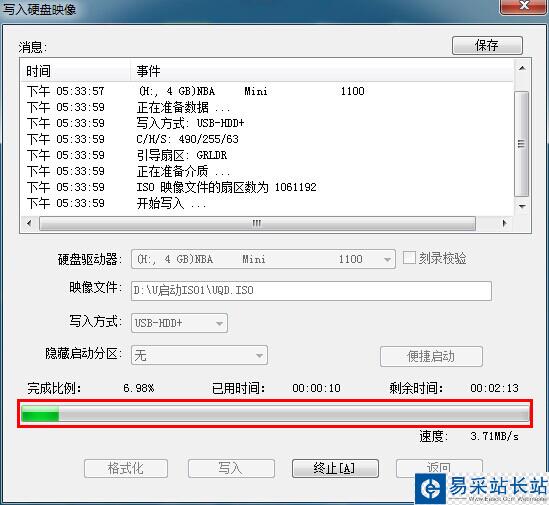The image size is (549, 505).
Task: Click the elapsed time 00:00:10 value
Action: tap(316, 388)
